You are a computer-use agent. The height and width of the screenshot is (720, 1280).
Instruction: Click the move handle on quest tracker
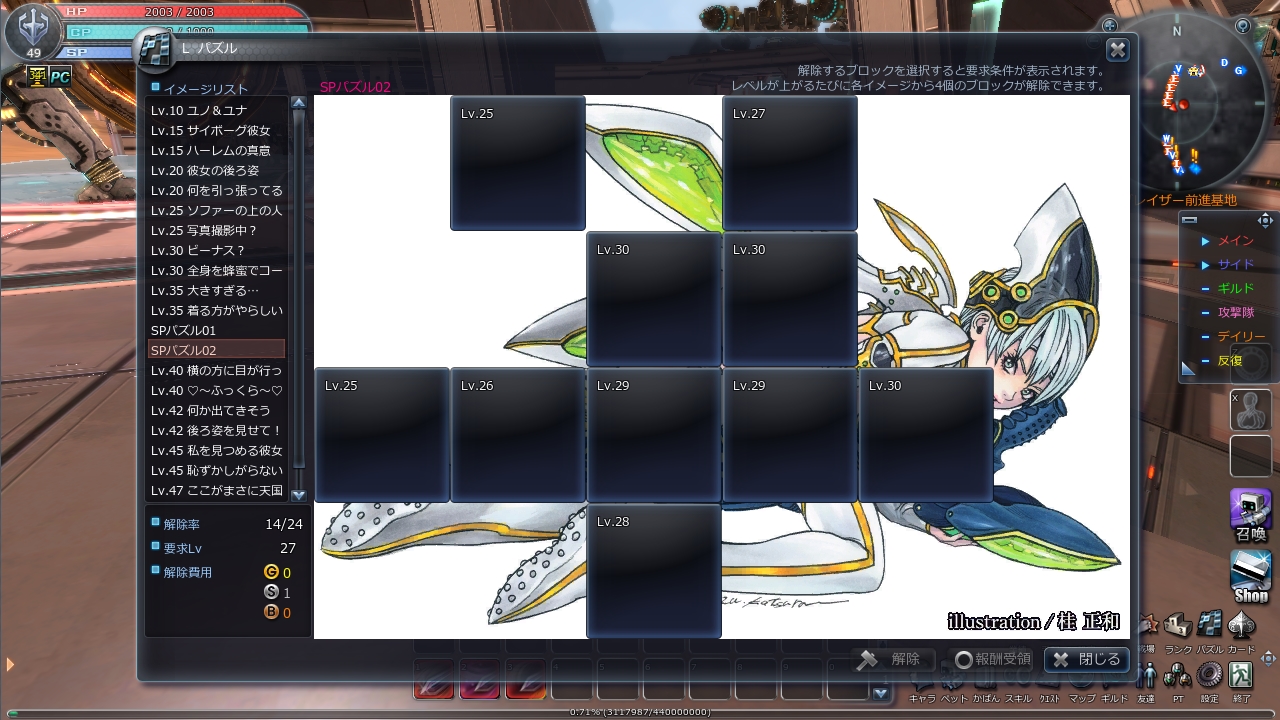pyautogui.click(x=1265, y=220)
